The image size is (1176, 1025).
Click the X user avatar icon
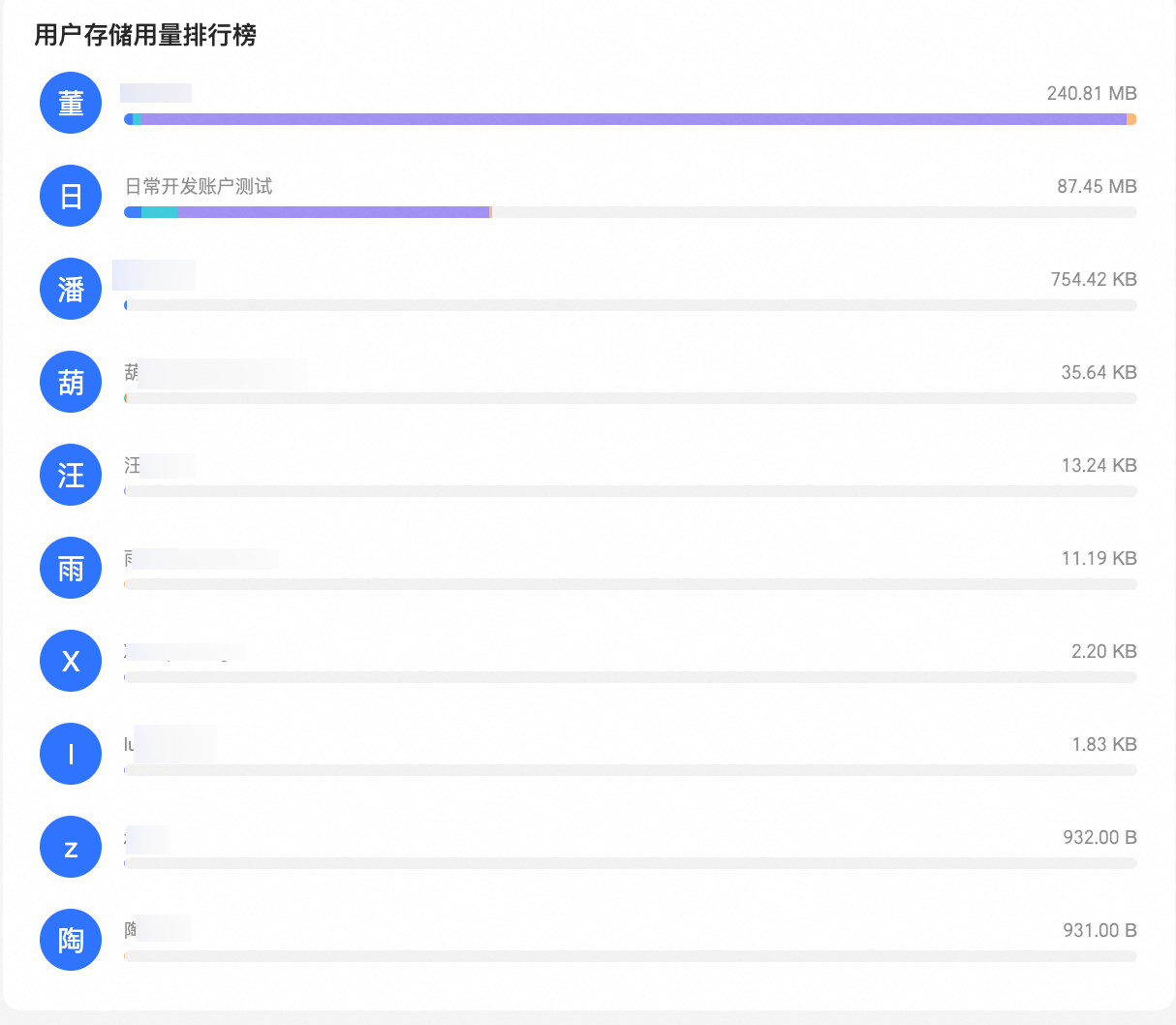click(x=71, y=661)
